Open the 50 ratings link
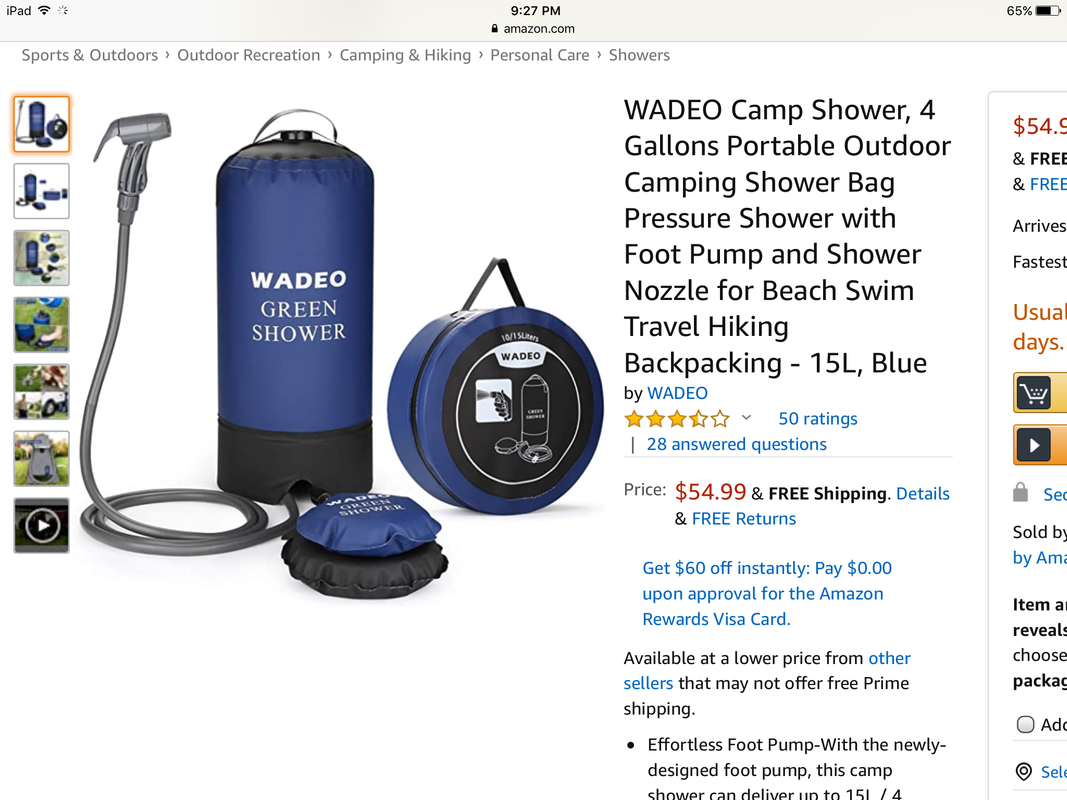This screenshot has height=800, width=1067. coord(818,418)
